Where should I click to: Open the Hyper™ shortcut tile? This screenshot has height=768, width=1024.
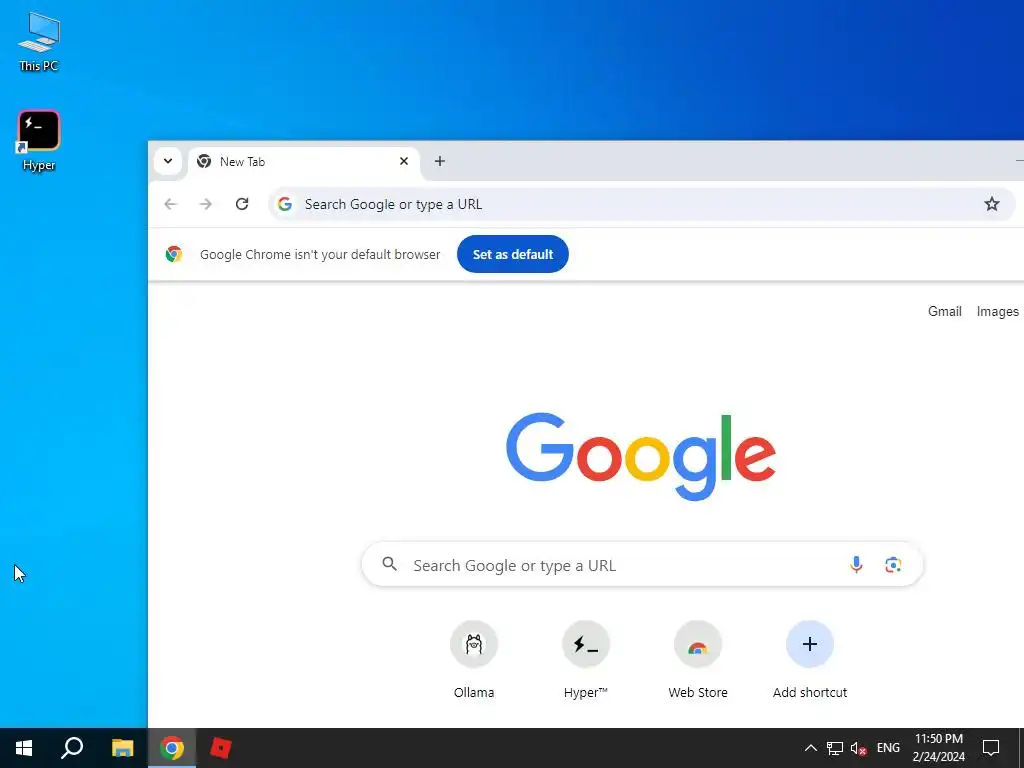[586, 660]
